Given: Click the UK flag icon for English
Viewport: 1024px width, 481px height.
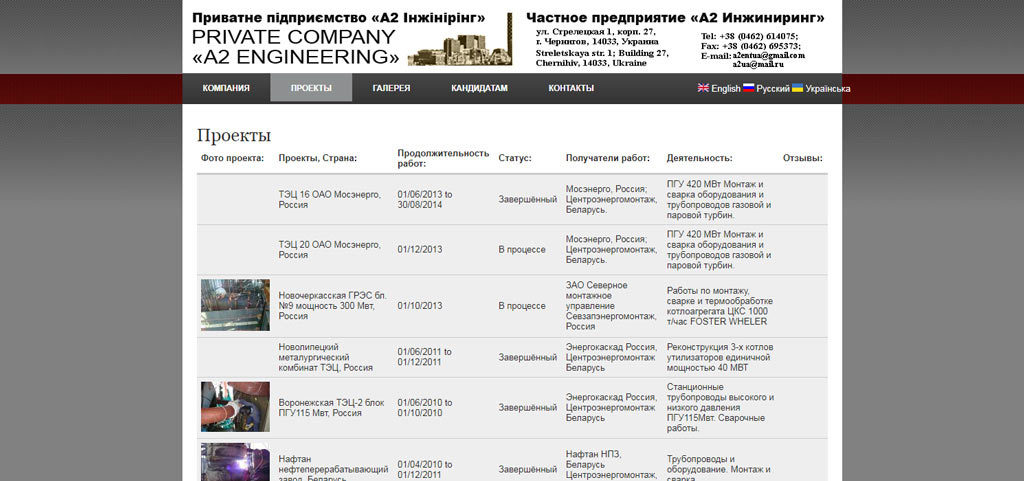Looking at the screenshot, I should click(x=703, y=88).
